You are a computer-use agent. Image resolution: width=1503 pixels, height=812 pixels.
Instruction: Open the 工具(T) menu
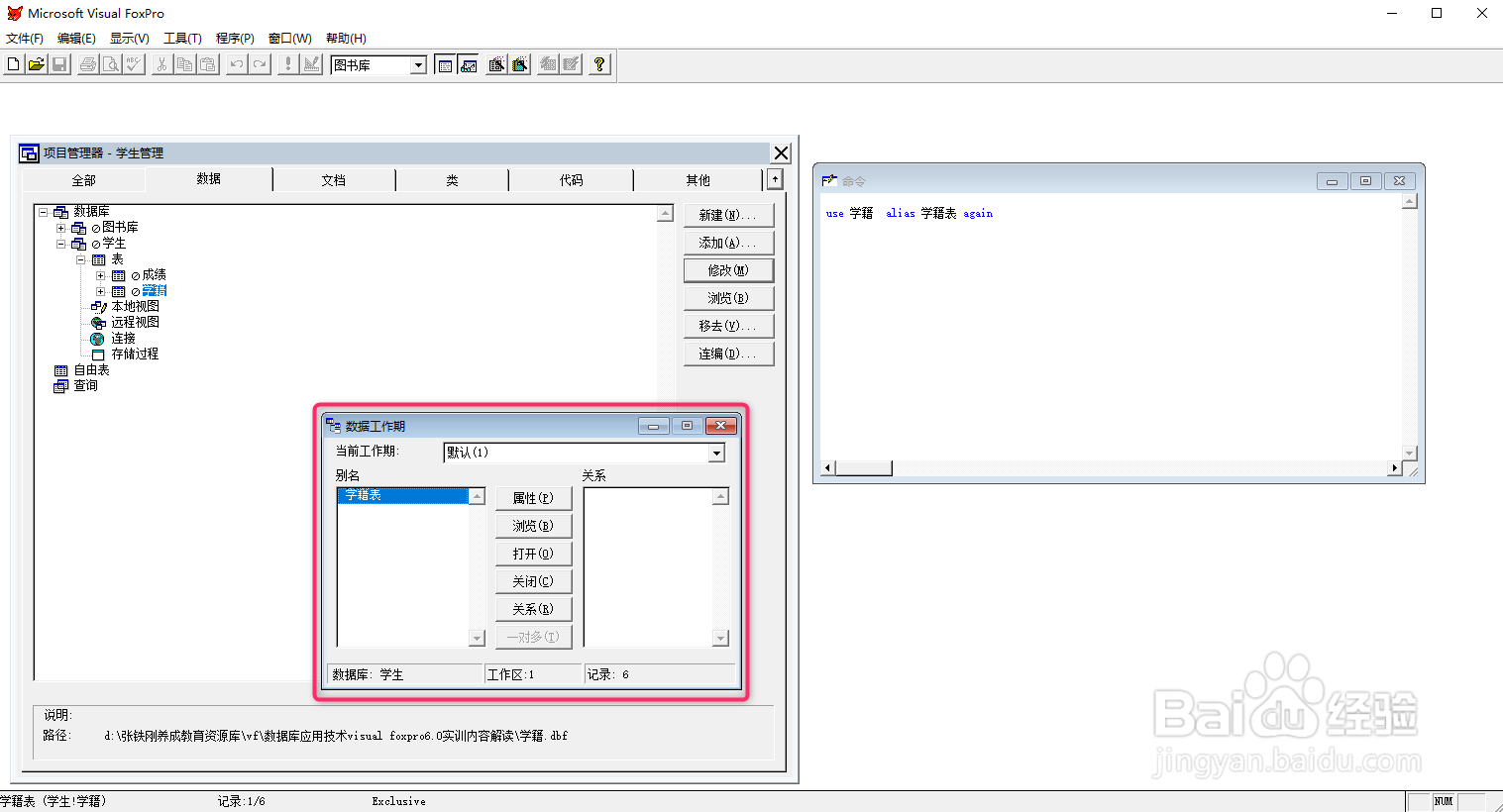[182, 39]
